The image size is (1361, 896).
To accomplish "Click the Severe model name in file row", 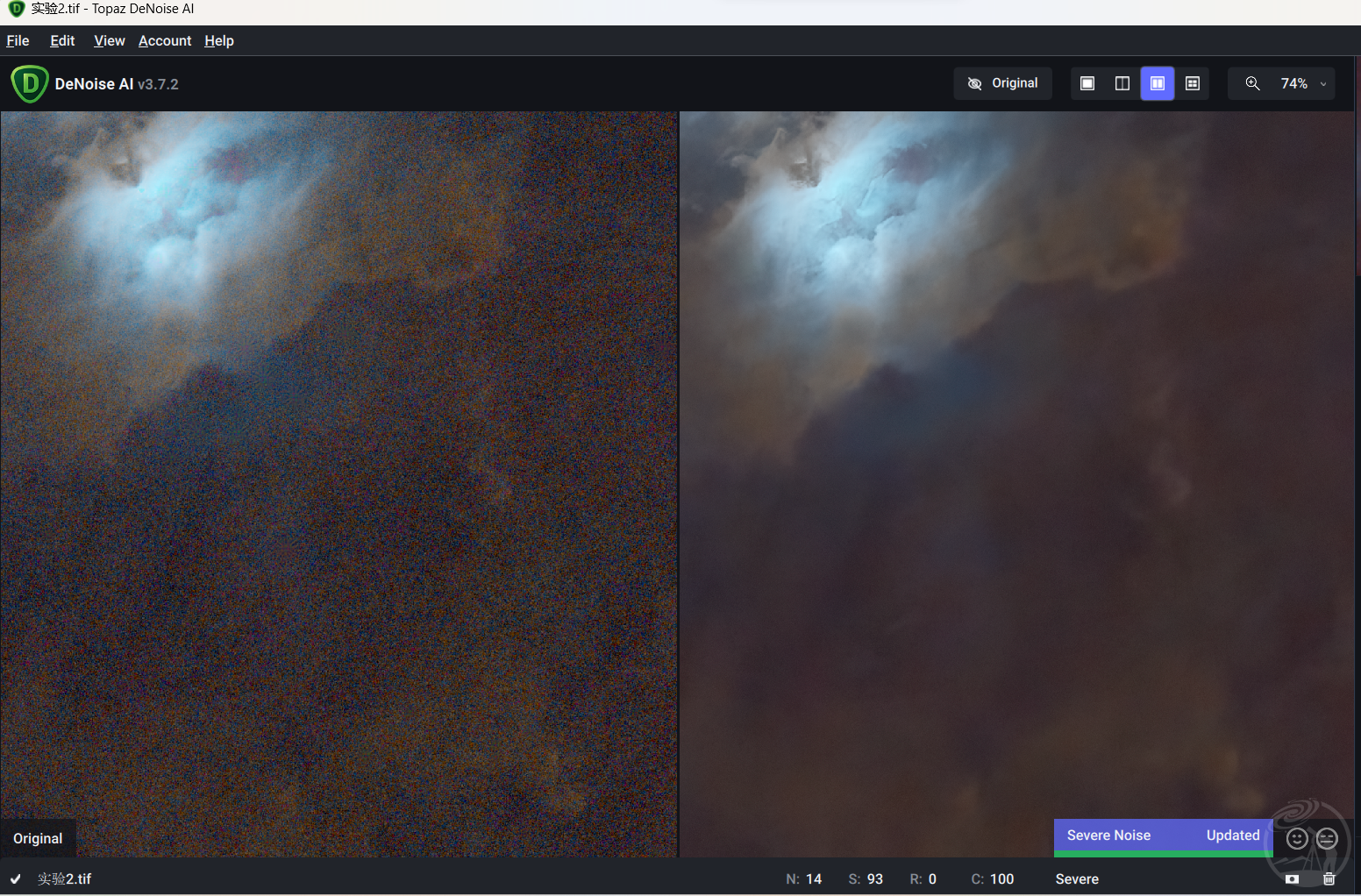I will coord(1077,879).
